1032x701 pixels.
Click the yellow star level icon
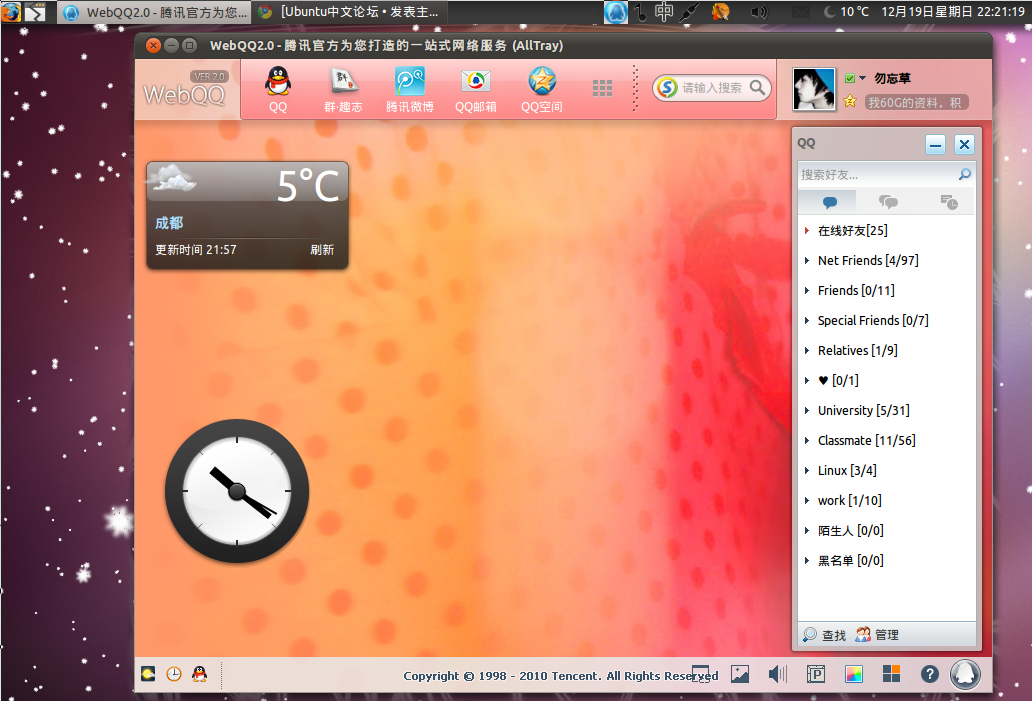point(850,101)
